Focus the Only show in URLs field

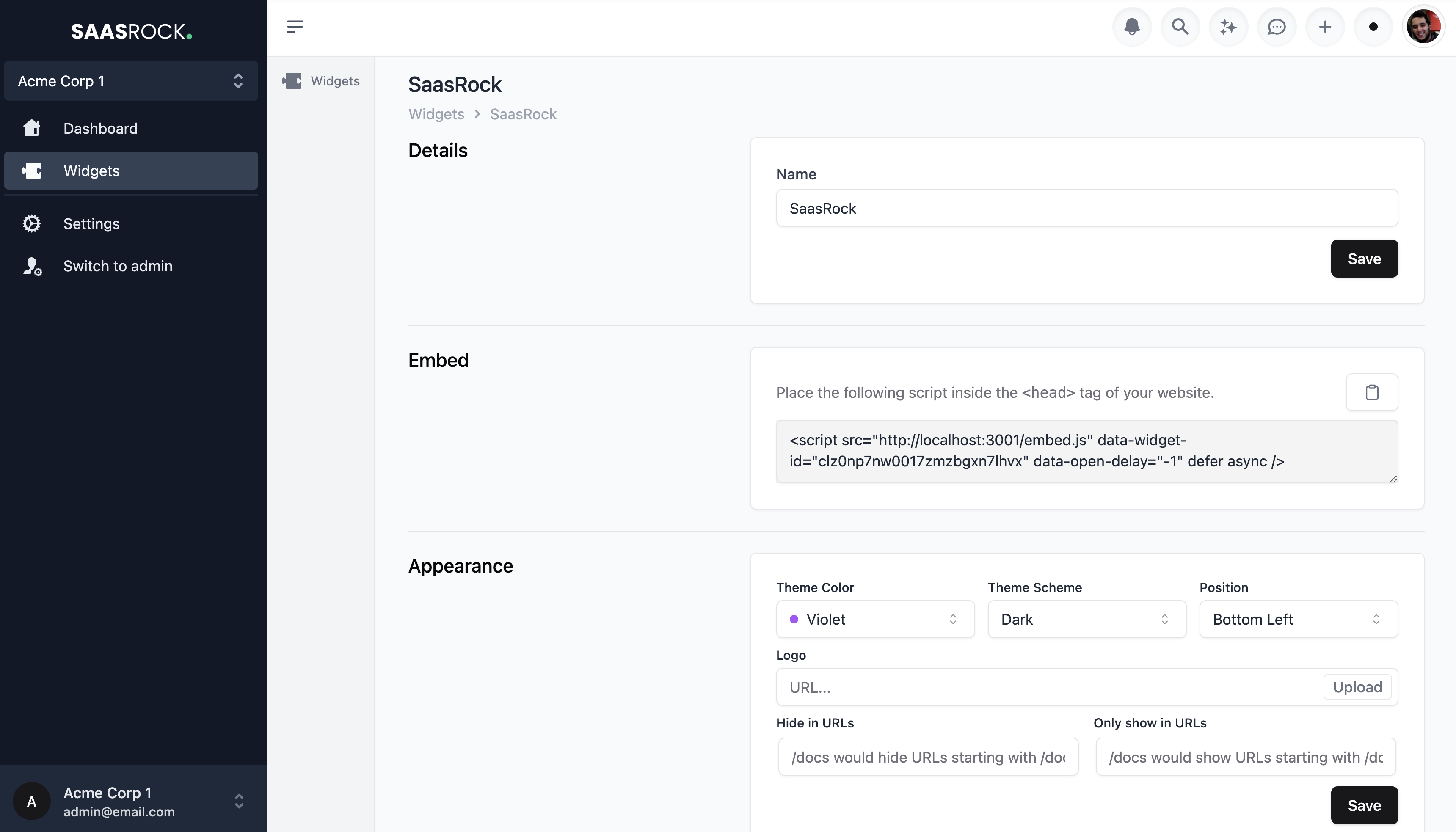point(1246,757)
